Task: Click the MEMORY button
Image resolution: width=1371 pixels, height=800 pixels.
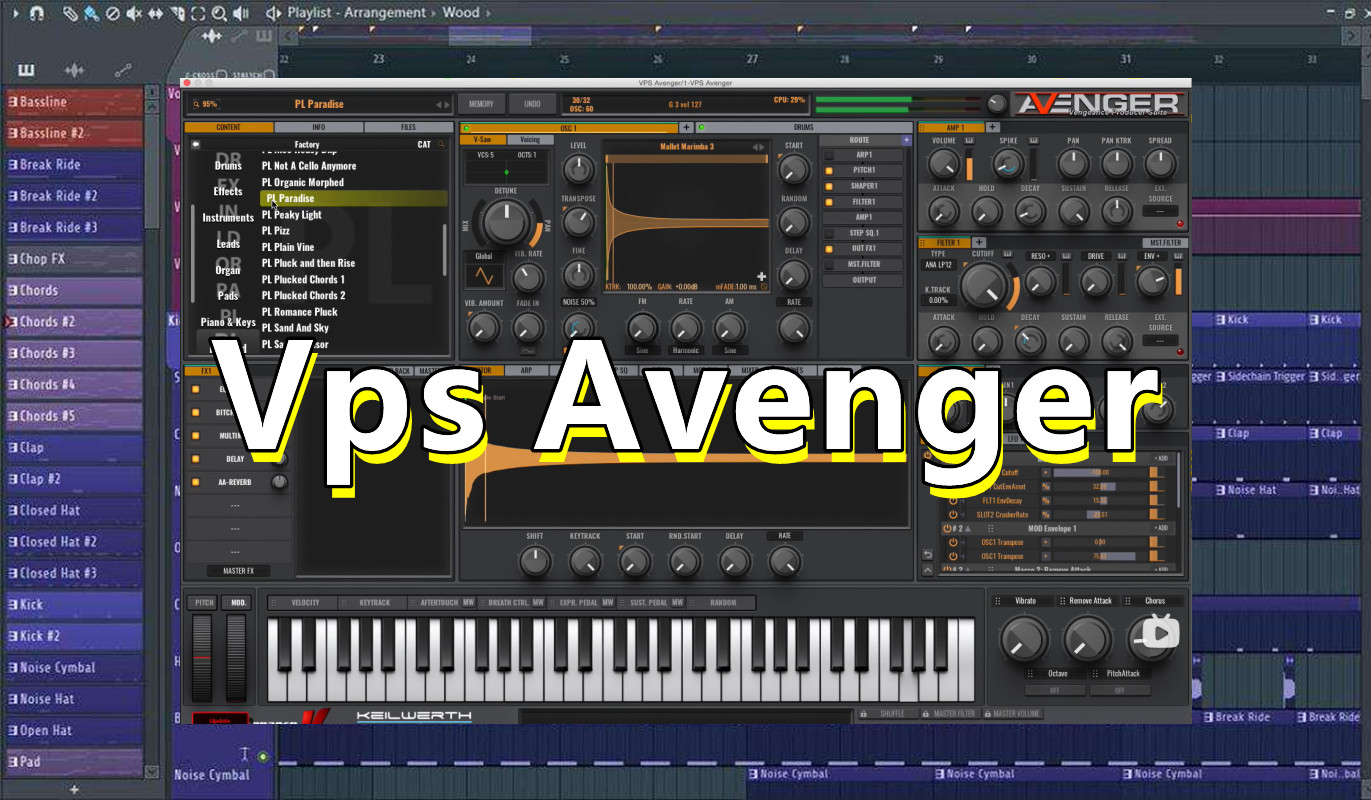Action: pyautogui.click(x=481, y=104)
